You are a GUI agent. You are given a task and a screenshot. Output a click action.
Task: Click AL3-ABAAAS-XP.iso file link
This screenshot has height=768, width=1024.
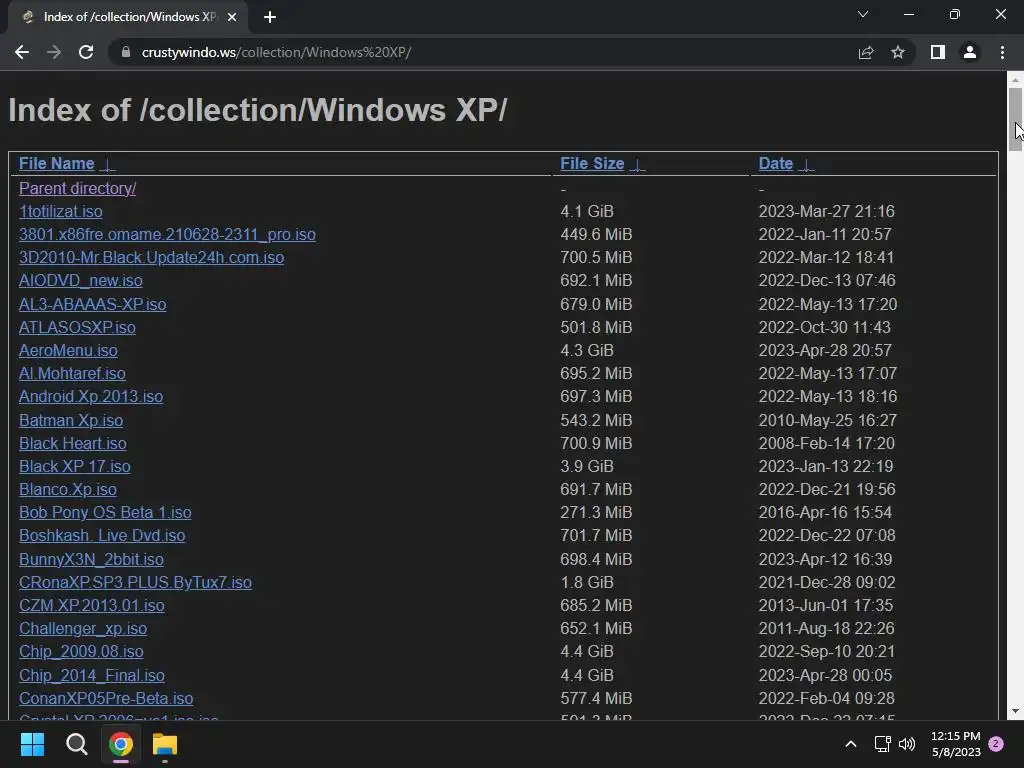tap(93, 304)
